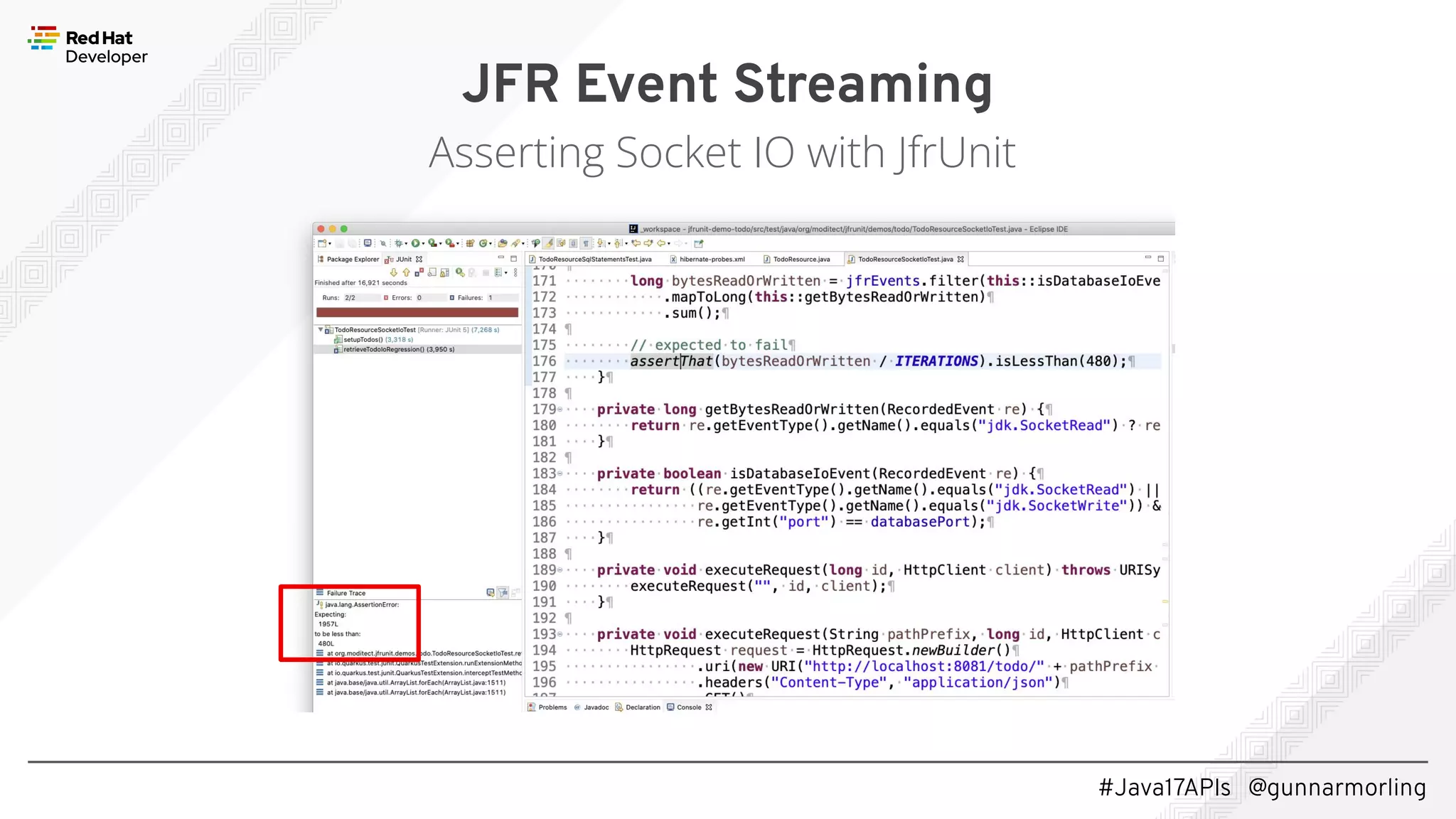Toggle the Pin Editor button

[x=699, y=243]
